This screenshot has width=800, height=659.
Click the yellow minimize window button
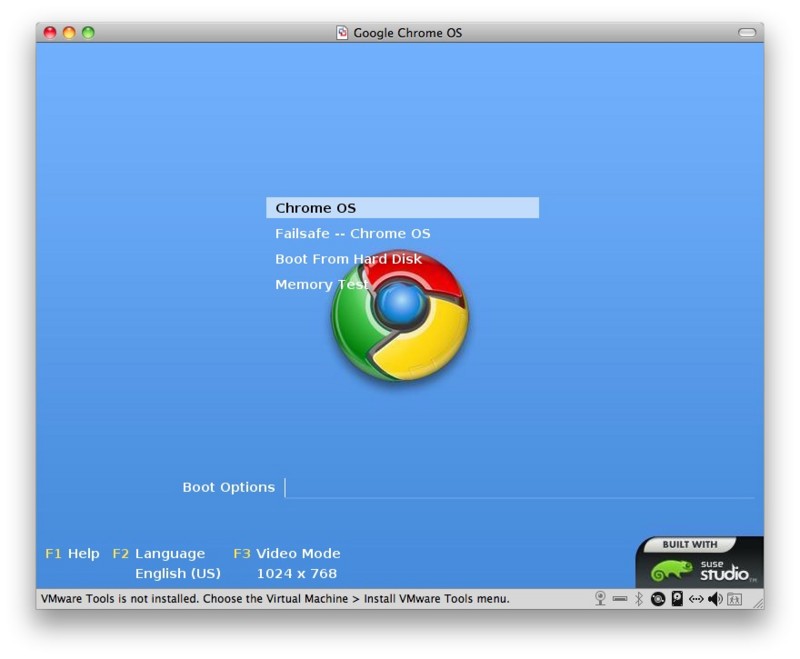[x=69, y=33]
